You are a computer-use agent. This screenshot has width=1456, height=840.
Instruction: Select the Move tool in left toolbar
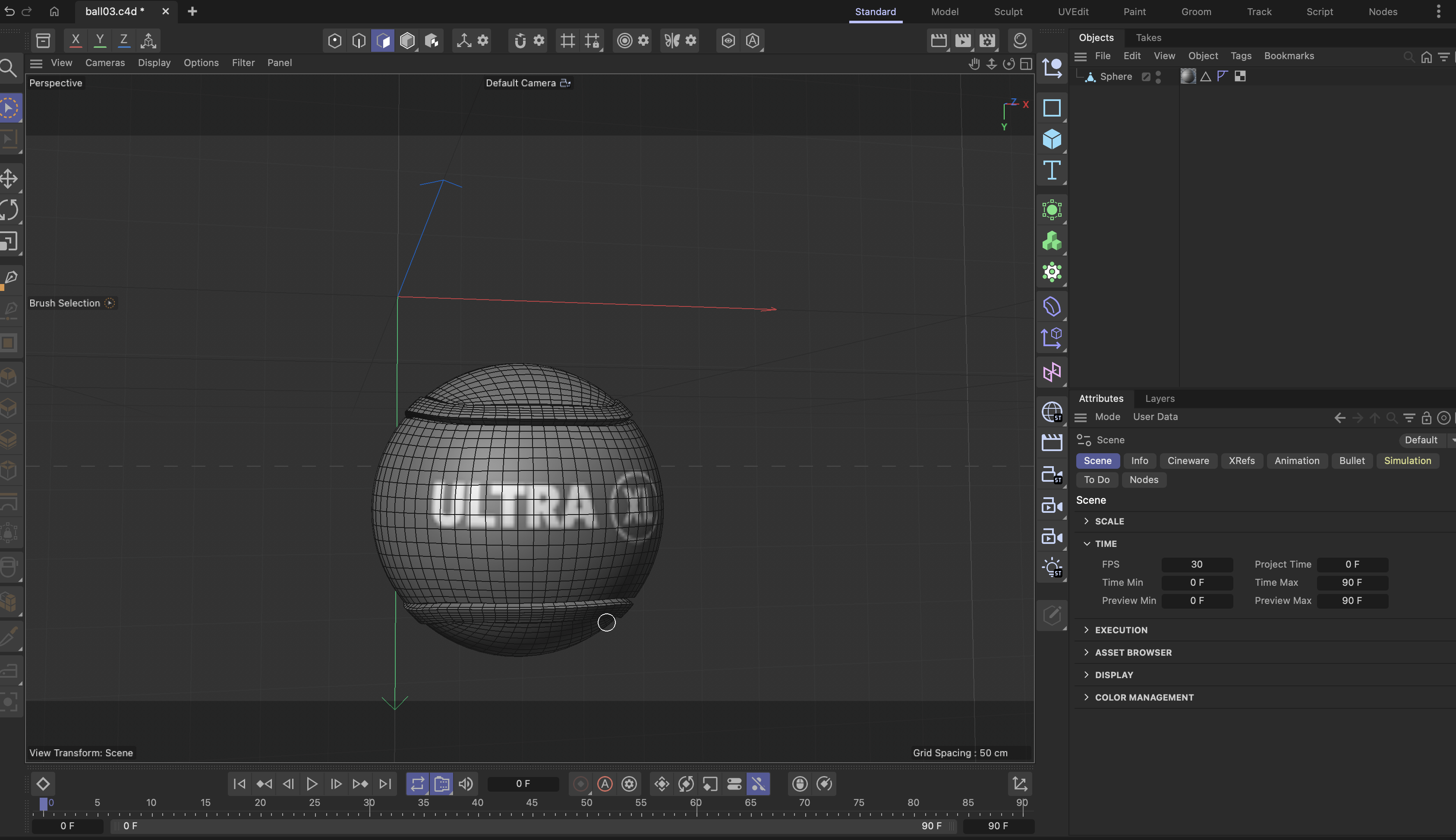tap(9, 178)
